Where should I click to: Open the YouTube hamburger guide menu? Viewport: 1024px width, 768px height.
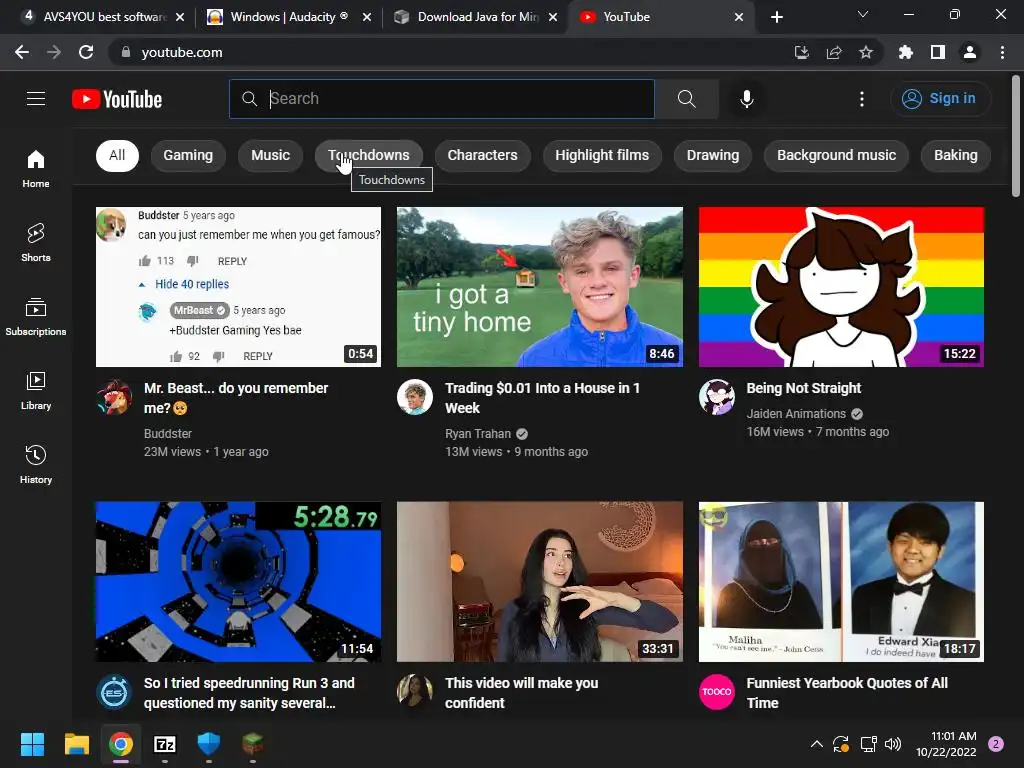coord(36,99)
